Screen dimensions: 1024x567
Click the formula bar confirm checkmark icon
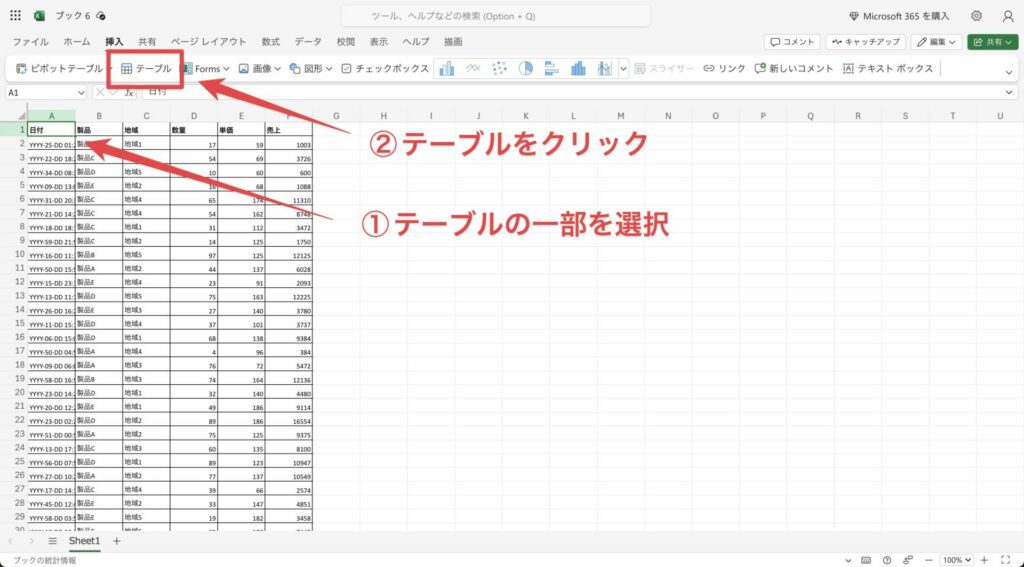click(x=114, y=93)
